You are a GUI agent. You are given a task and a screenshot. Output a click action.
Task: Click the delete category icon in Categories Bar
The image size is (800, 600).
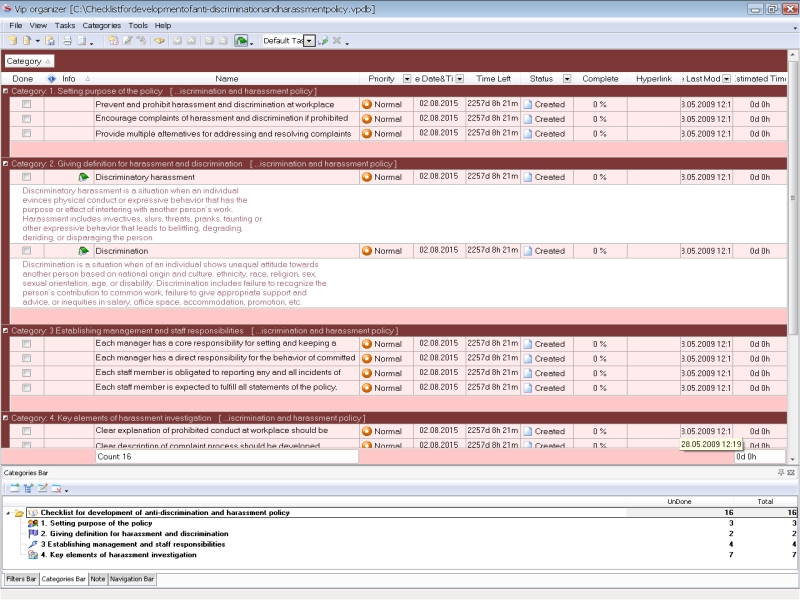coord(57,488)
